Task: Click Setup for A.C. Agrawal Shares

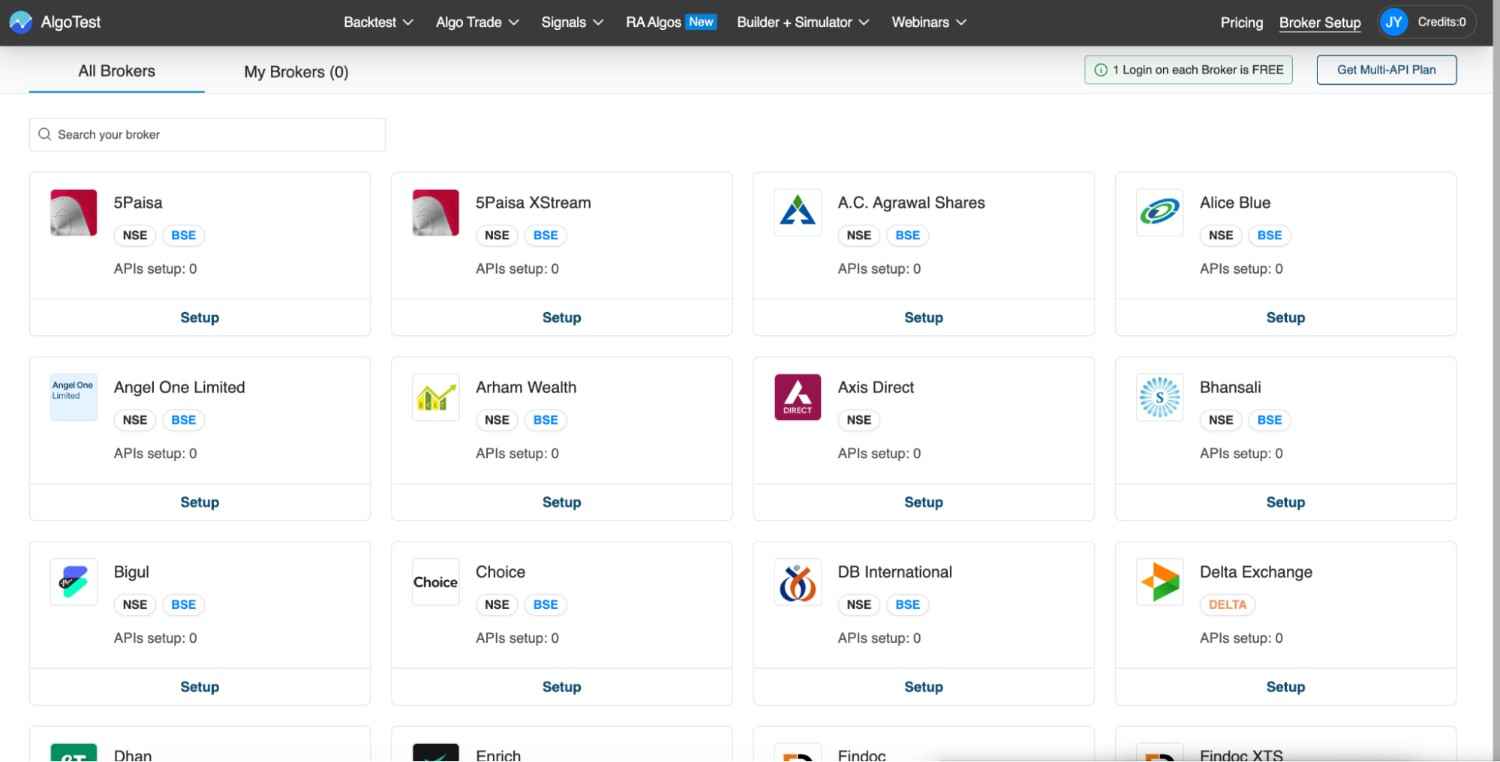Action: click(x=923, y=317)
